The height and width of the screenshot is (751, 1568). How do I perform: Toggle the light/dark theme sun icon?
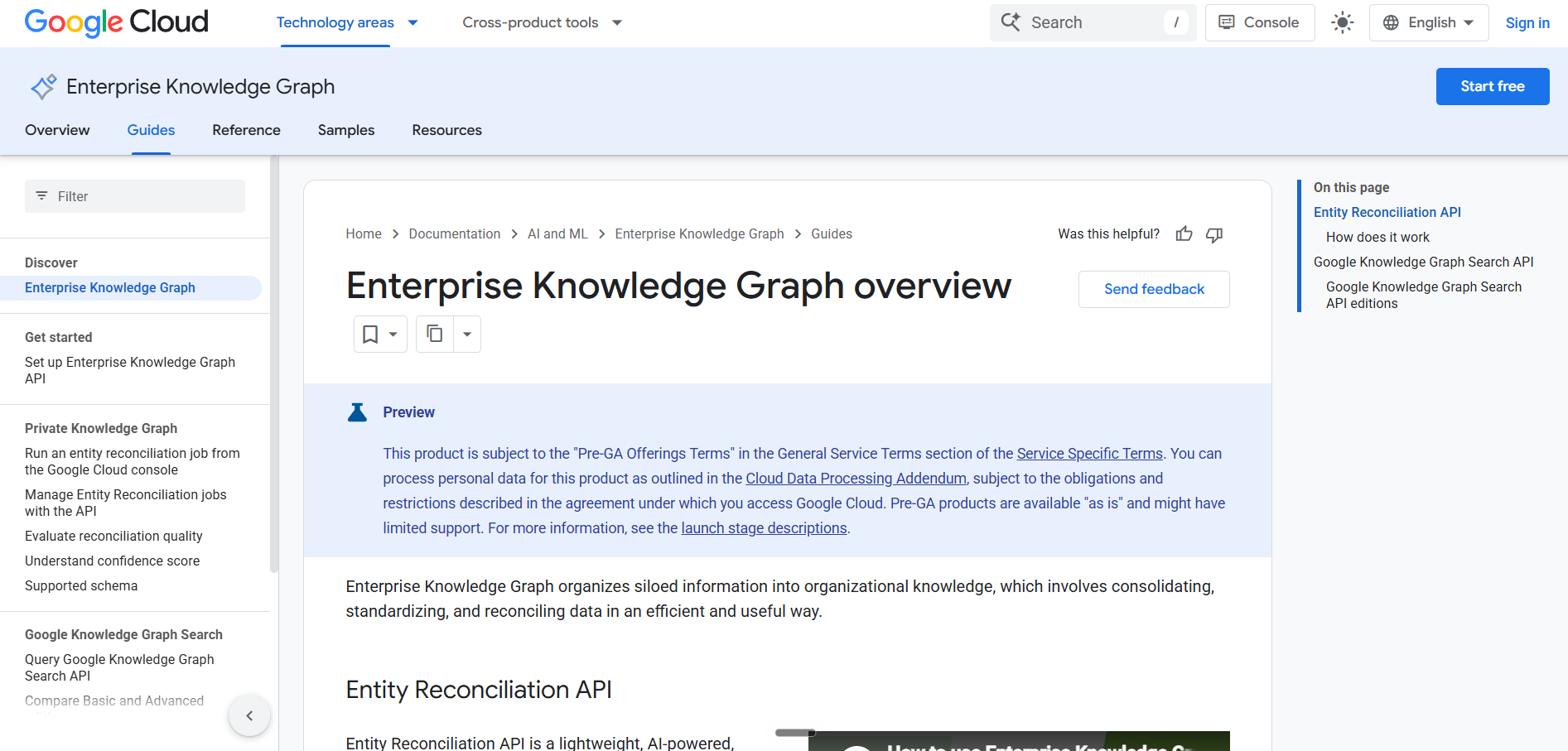(x=1342, y=22)
